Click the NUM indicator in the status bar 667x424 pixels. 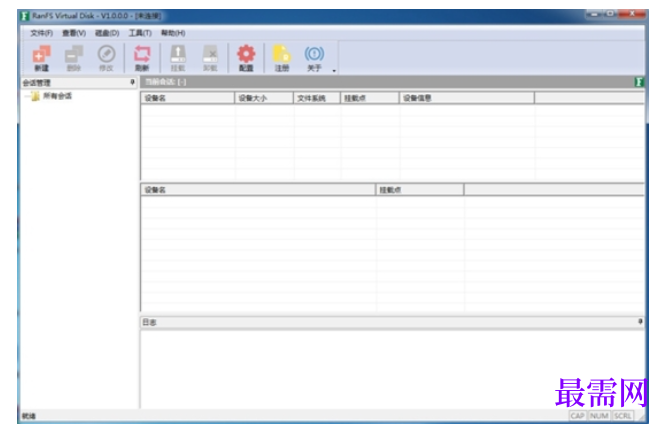coord(599,415)
